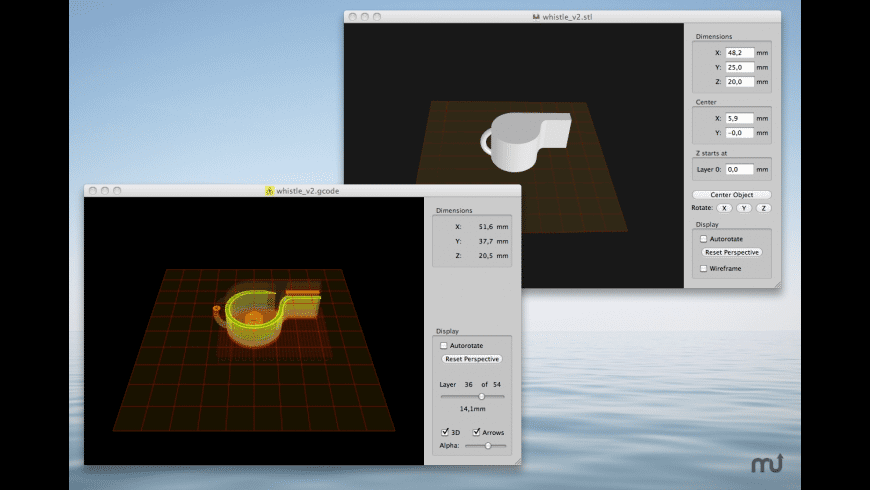Click the Layer 0 field showing 0,0
This screenshot has width=870, height=490.
pyautogui.click(x=740, y=169)
